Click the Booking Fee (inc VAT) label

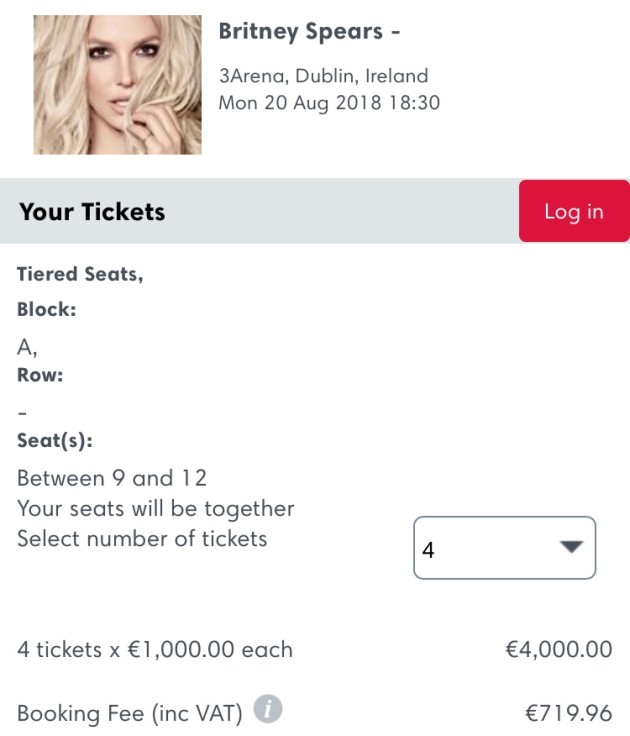(x=130, y=713)
